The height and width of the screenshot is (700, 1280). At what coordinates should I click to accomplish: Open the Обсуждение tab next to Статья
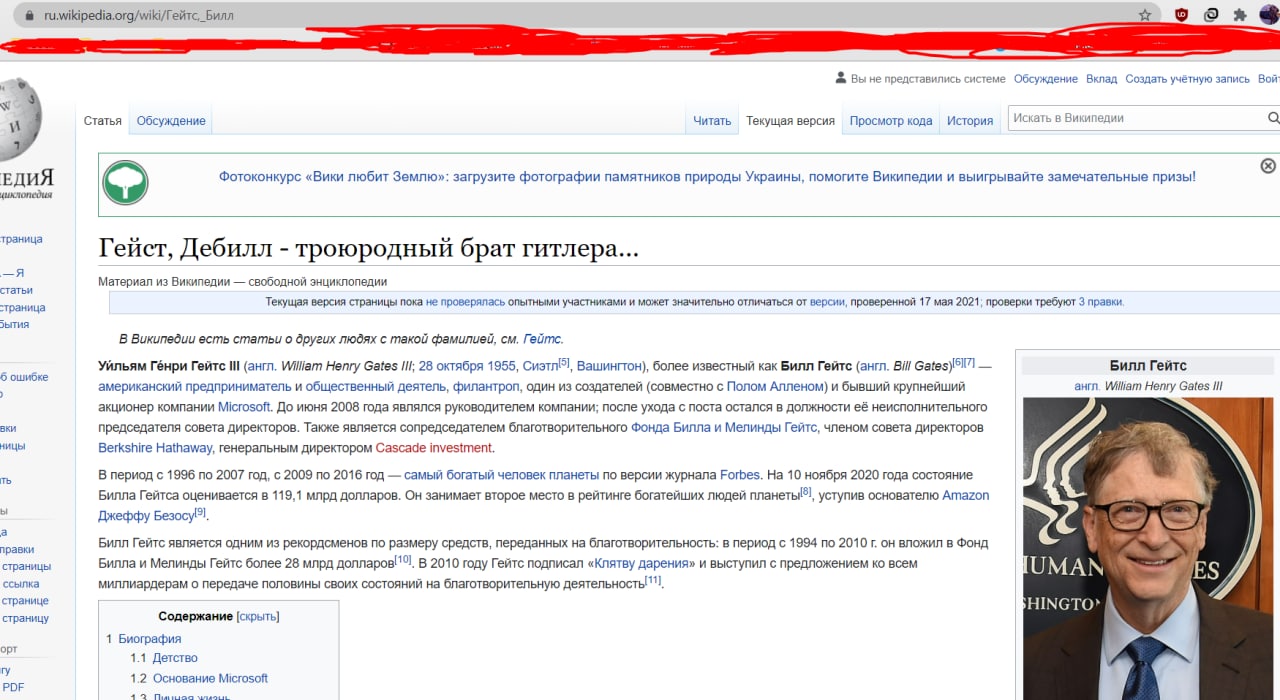tap(171, 121)
